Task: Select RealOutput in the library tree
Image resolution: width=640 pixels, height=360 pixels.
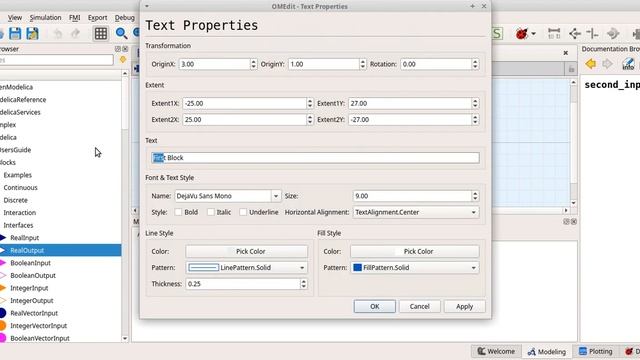Action: pyautogui.click(x=27, y=250)
